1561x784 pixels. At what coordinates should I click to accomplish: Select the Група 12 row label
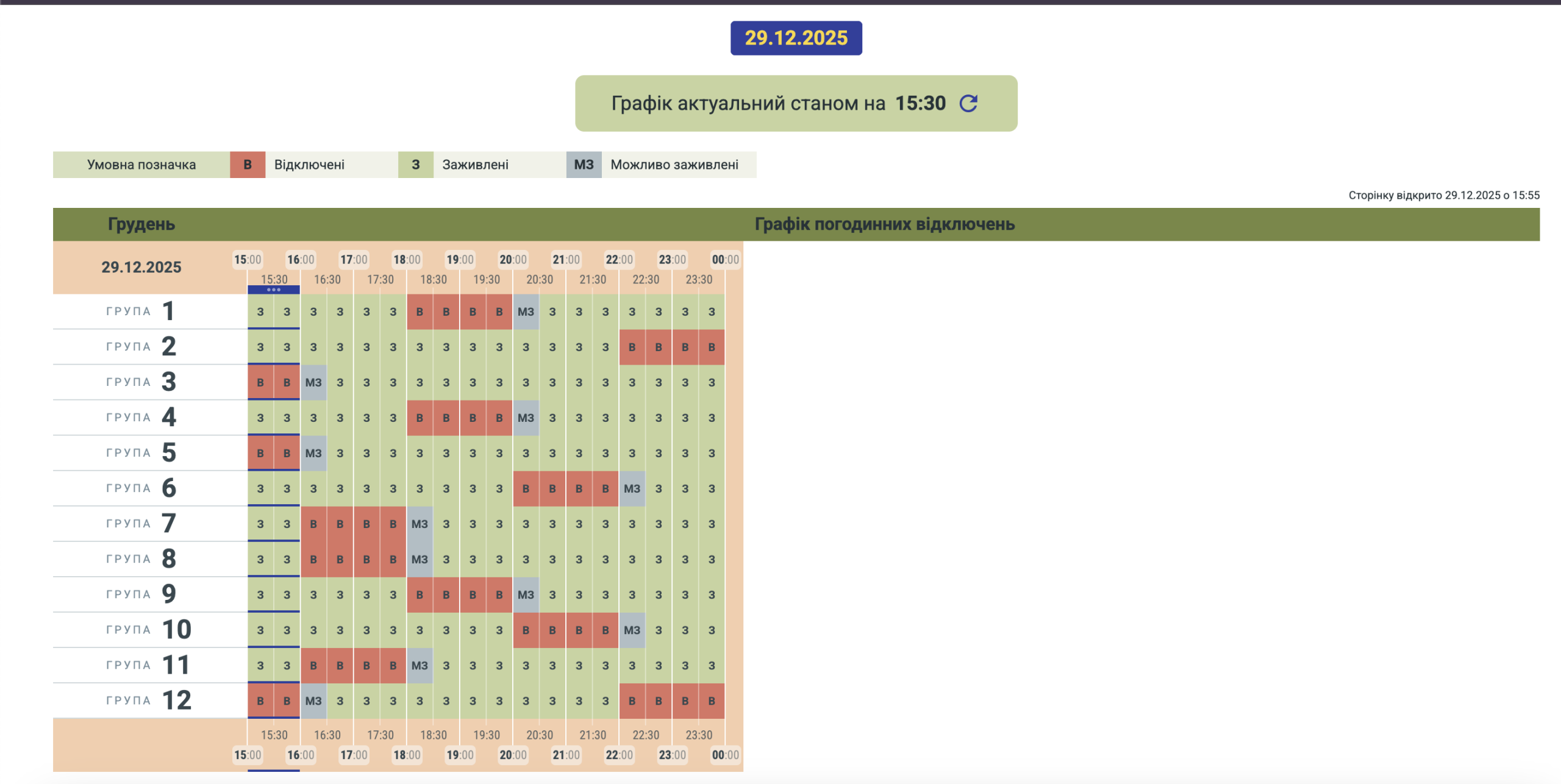[x=149, y=700]
